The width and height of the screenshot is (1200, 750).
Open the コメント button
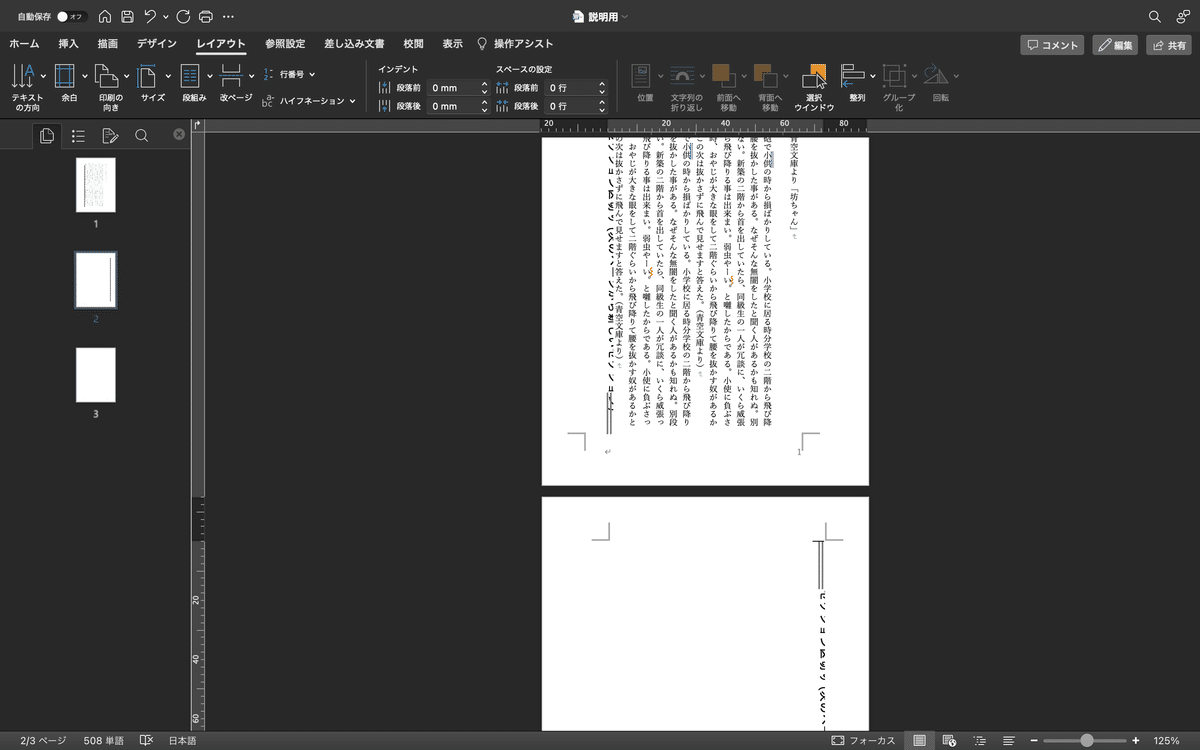tap(1053, 45)
